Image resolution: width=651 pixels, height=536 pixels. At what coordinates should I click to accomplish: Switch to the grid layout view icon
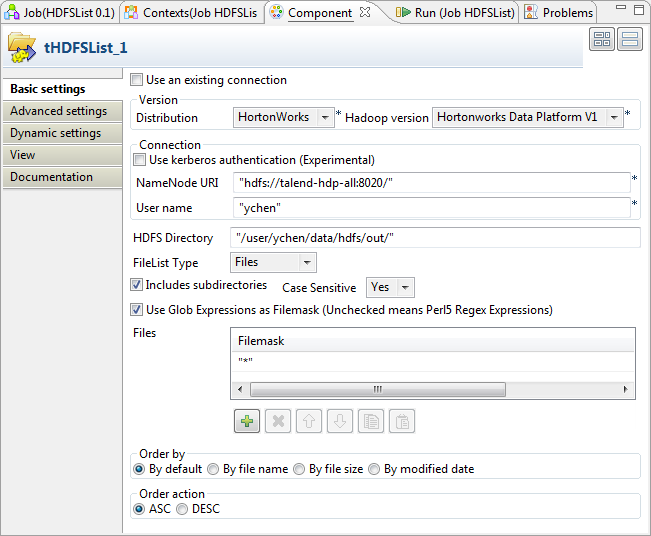pos(601,40)
